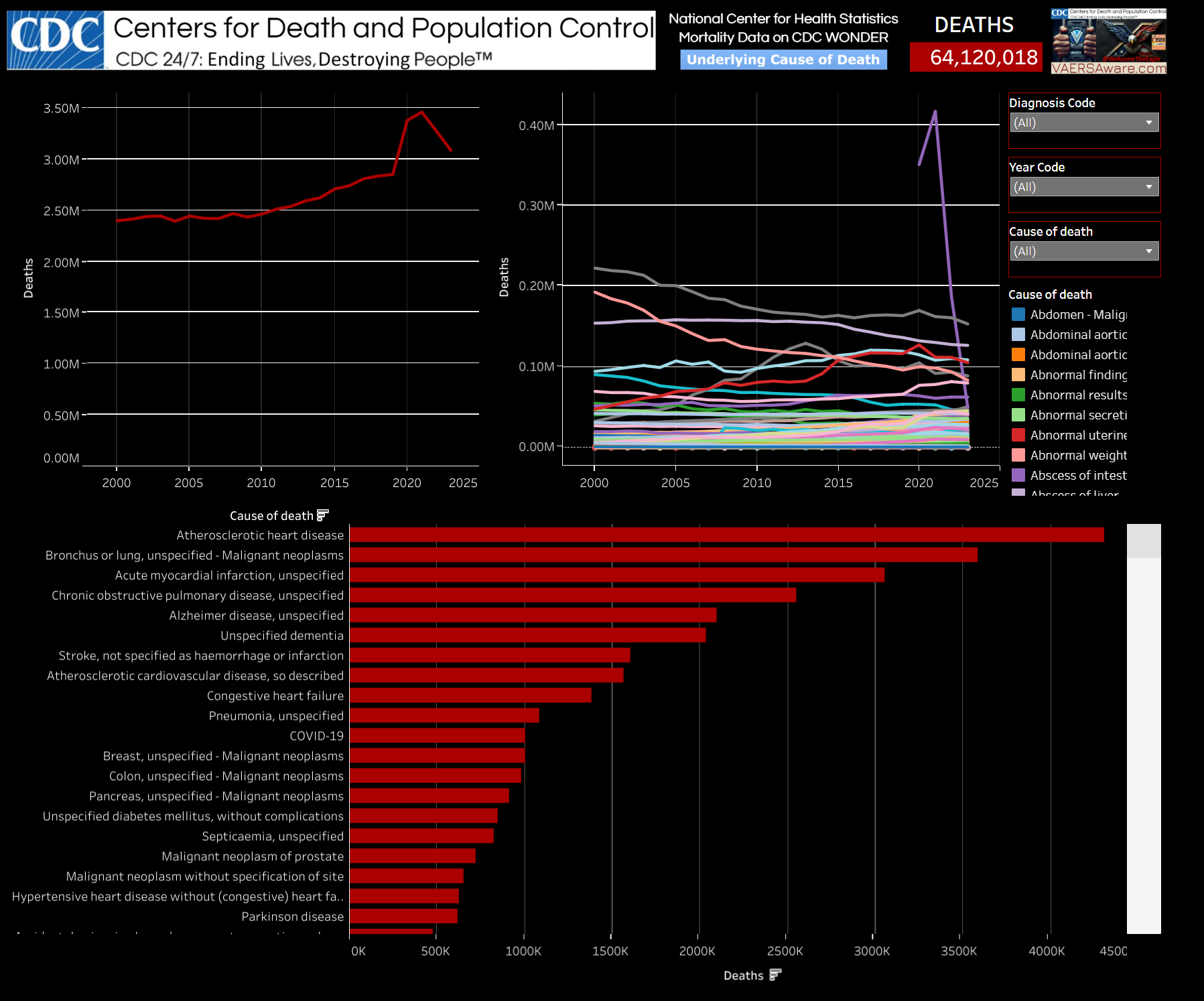Click 'Stroke, not specified as haemorrhage or infarction' label
1204x1001 pixels.
[x=201, y=655]
